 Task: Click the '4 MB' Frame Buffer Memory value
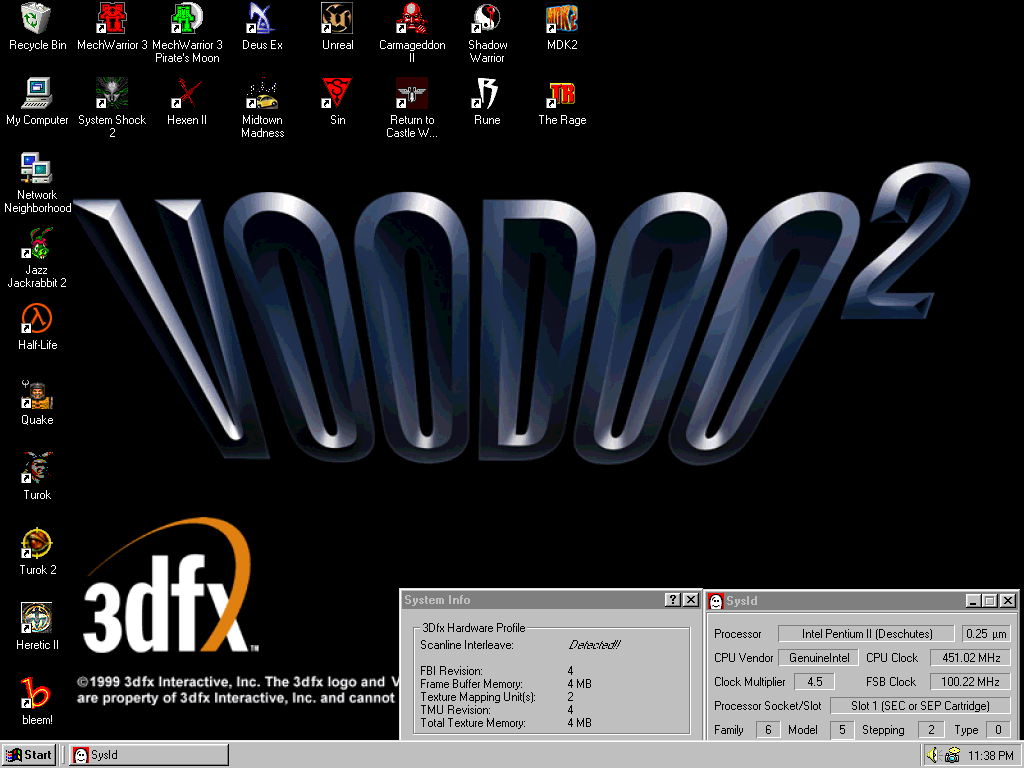[x=579, y=684]
